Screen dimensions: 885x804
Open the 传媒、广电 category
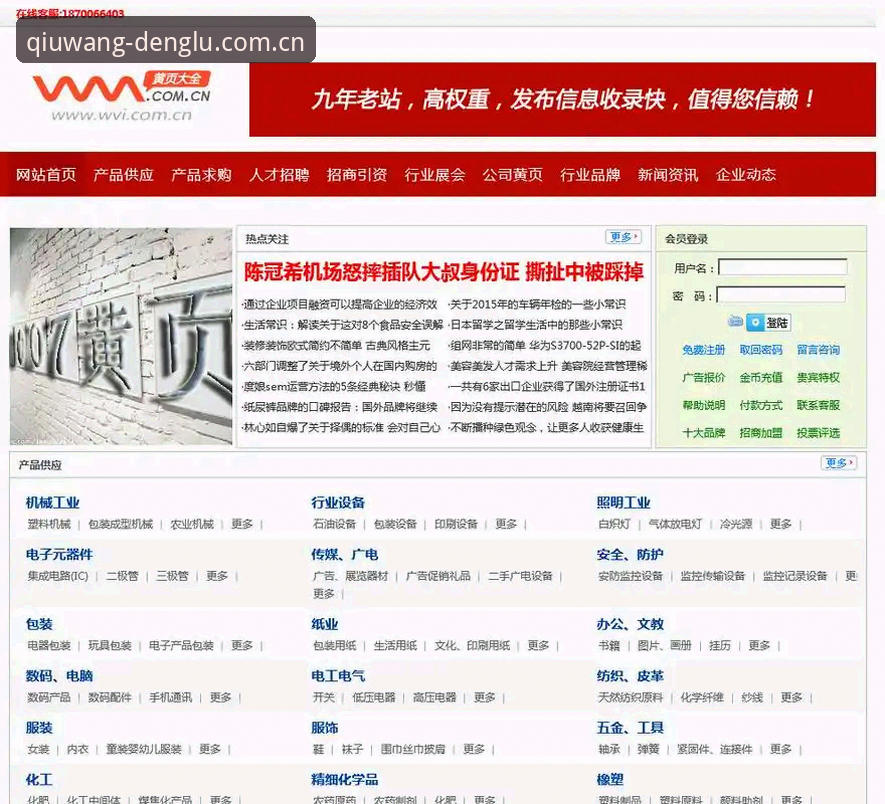pos(344,554)
